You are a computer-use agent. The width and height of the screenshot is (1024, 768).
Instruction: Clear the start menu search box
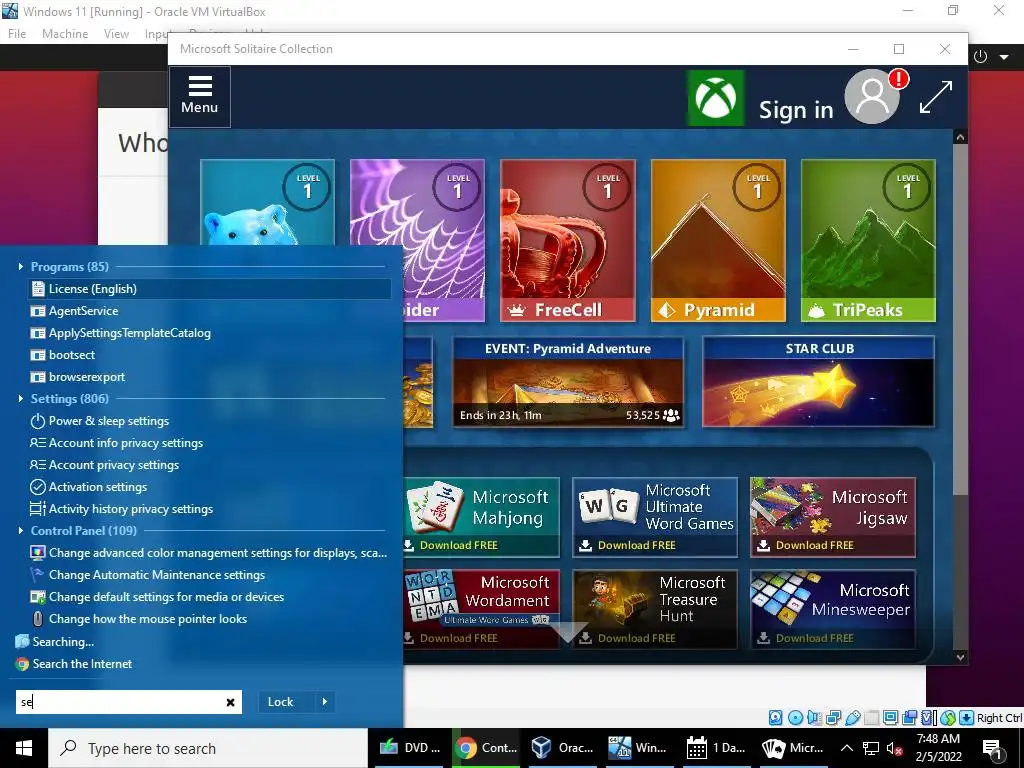[230, 702]
